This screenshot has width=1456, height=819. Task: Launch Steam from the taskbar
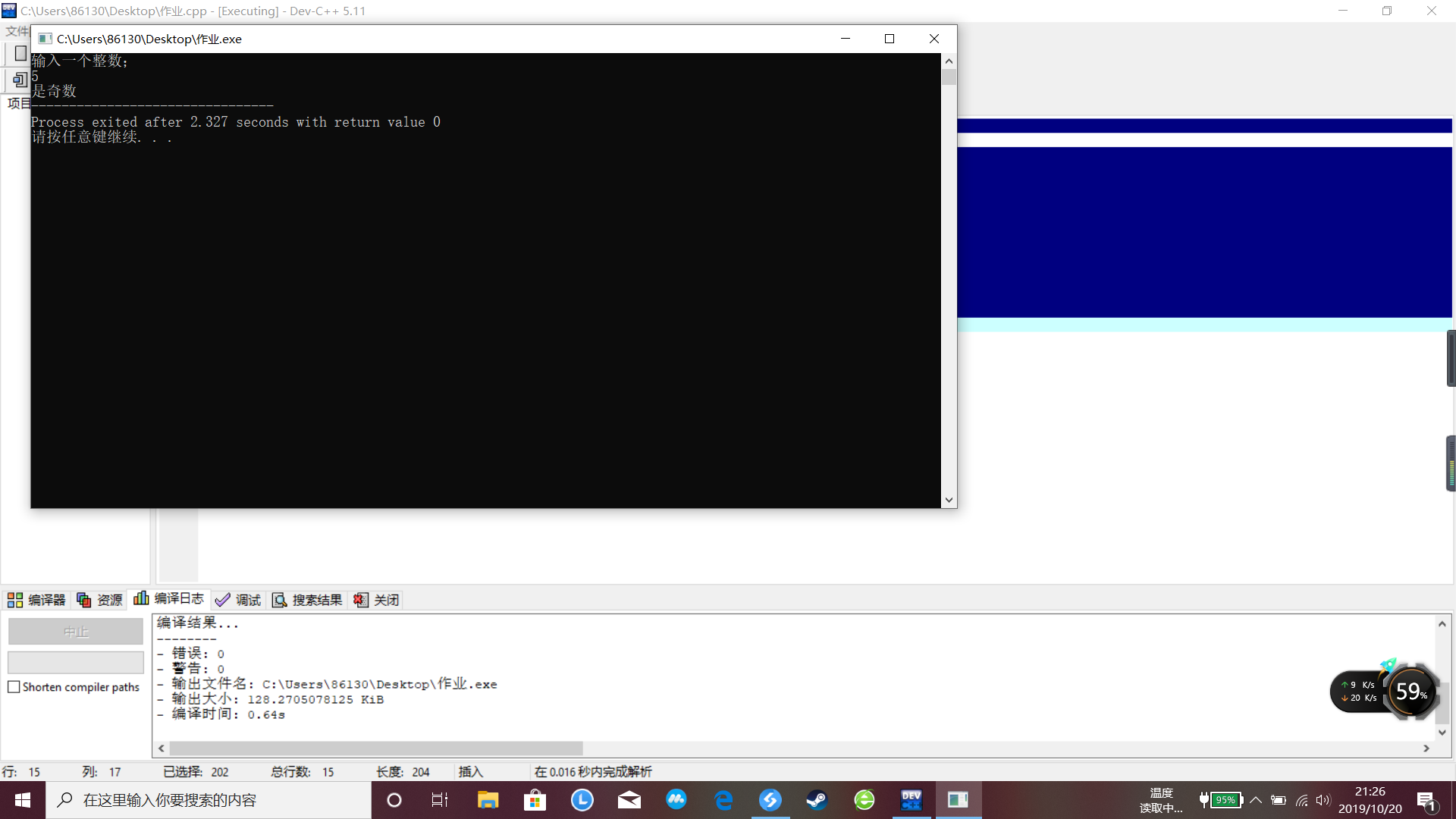(817, 800)
